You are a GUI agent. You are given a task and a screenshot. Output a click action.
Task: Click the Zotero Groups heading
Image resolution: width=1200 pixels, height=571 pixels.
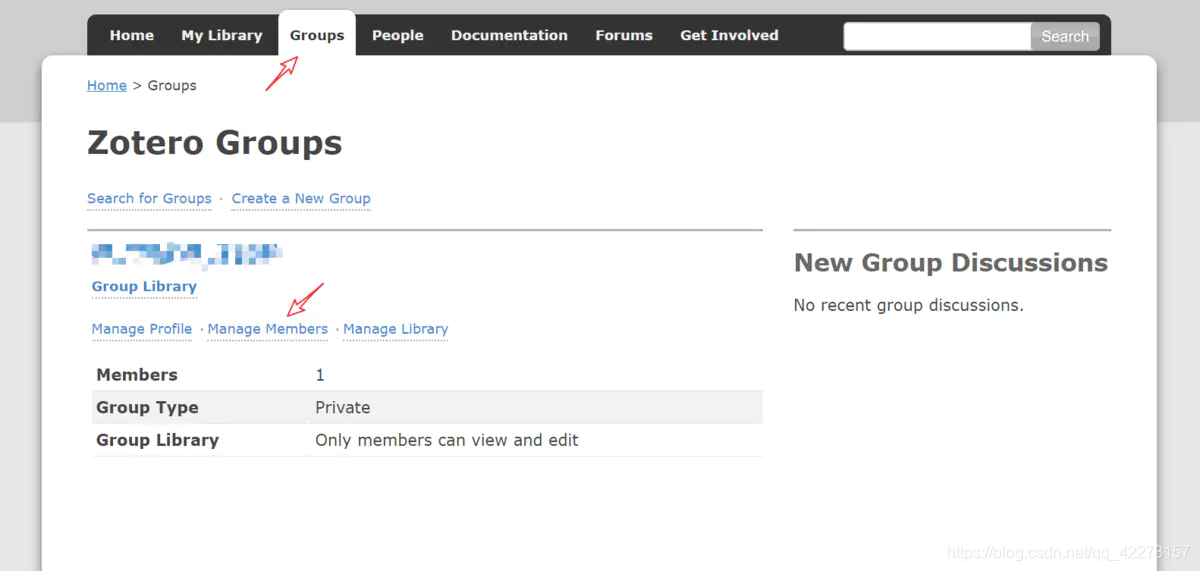point(215,143)
